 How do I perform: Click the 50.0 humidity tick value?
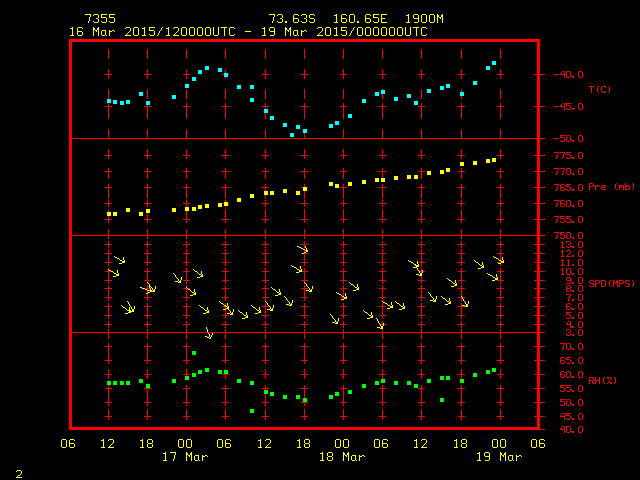[x=571, y=402]
